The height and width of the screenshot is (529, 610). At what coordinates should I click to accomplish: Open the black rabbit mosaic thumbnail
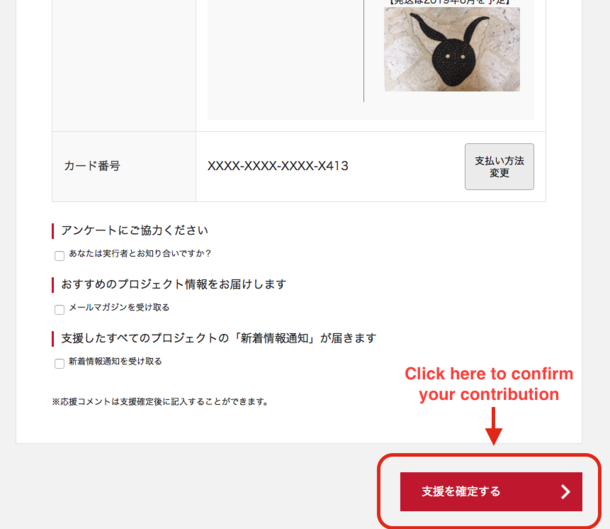click(x=452, y=49)
